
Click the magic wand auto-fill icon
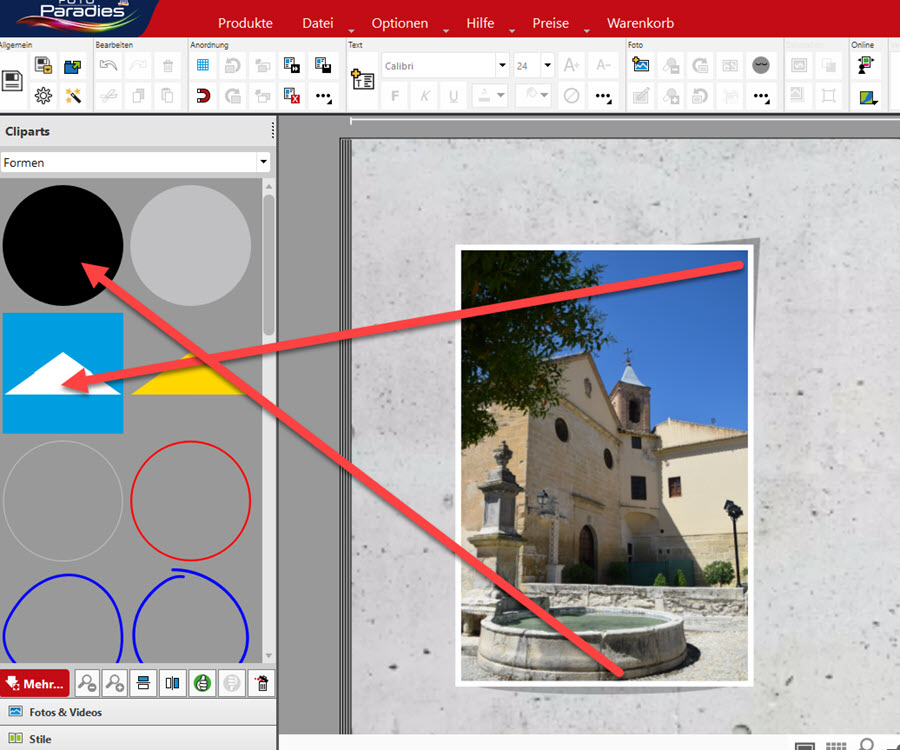point(73,96)
